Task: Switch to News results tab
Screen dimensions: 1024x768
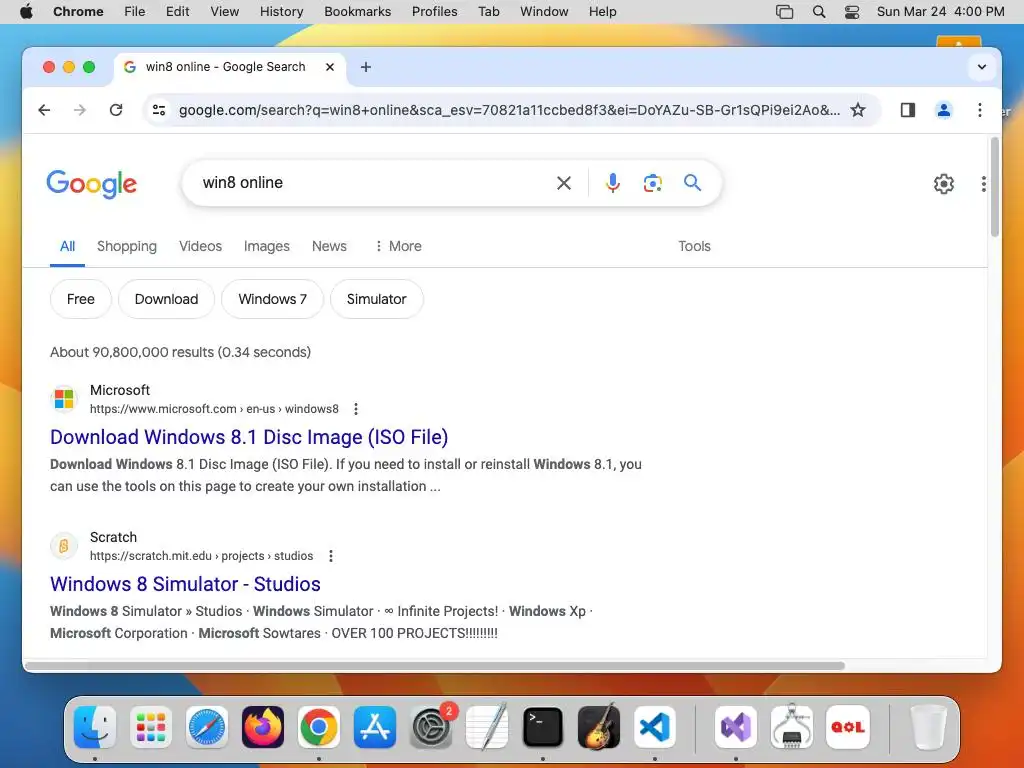Action: (x=329, y=246)
